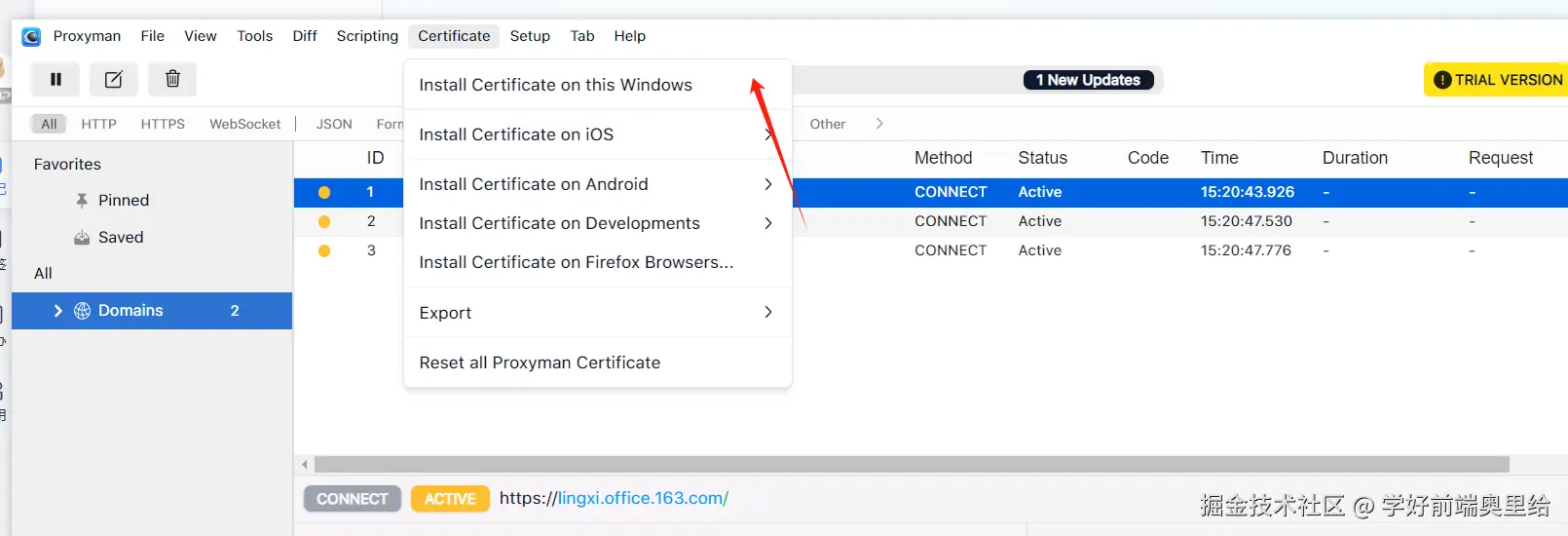Open the View menu

(201, 36)
